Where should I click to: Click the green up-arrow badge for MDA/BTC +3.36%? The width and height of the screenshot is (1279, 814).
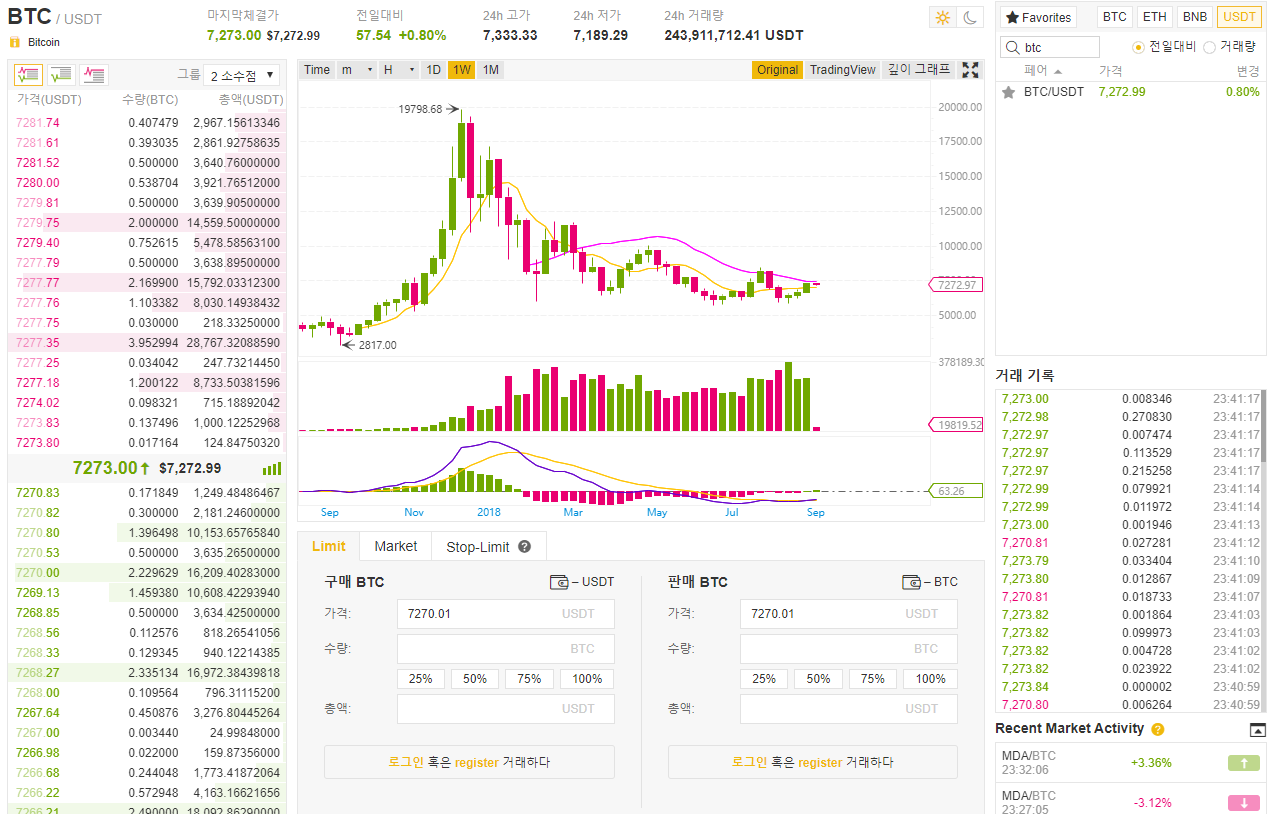click(x=1243, y=763)
